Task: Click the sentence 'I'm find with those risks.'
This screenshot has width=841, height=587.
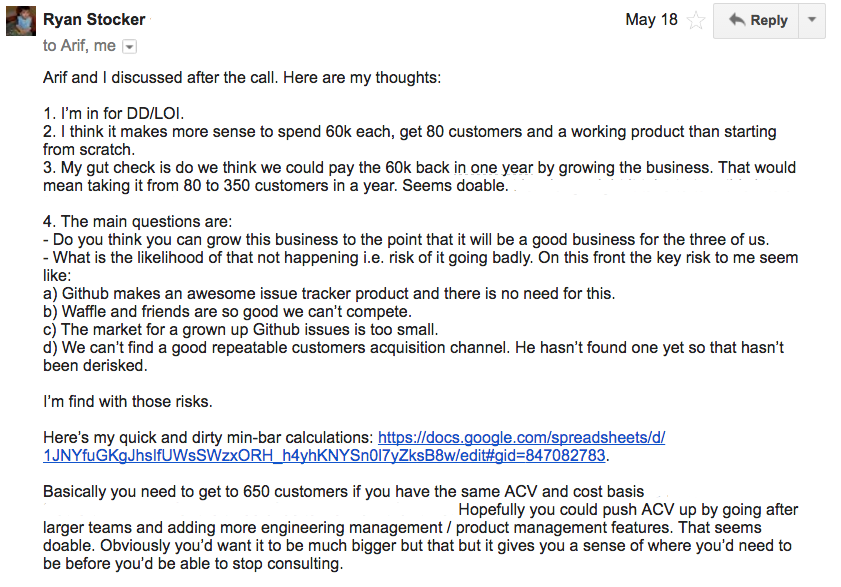Action: (128, 402)
